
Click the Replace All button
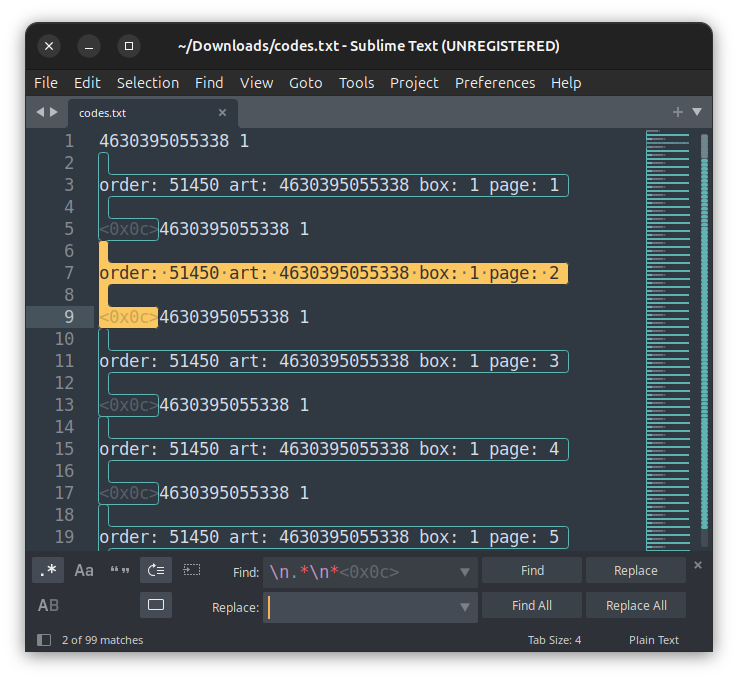(x=636, y=605)
